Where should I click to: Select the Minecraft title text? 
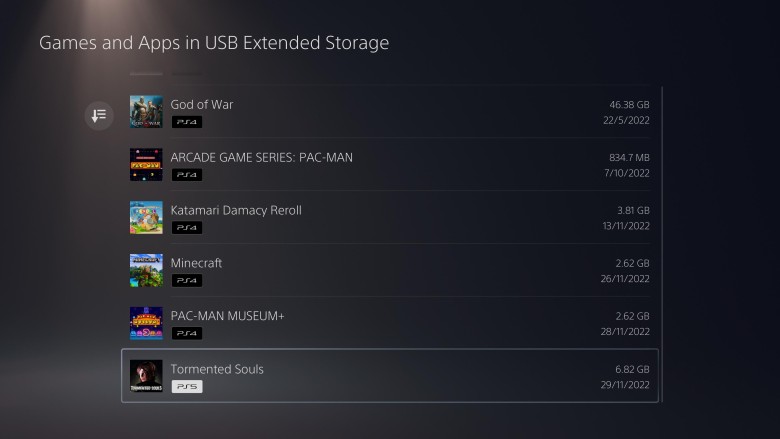[196, 263]
